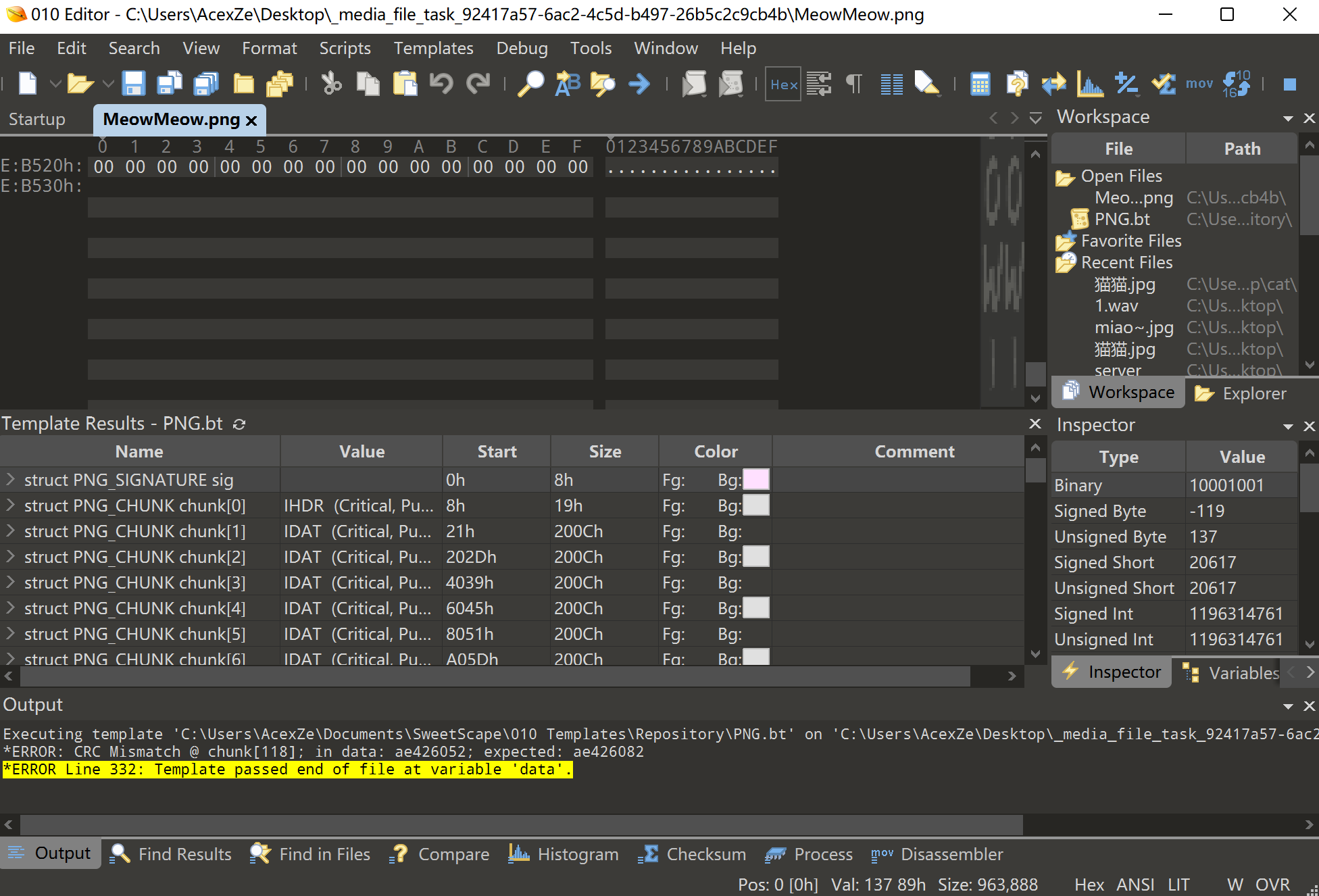
Task: Click the Run Template scroll icon
Action: pos(730,84)
